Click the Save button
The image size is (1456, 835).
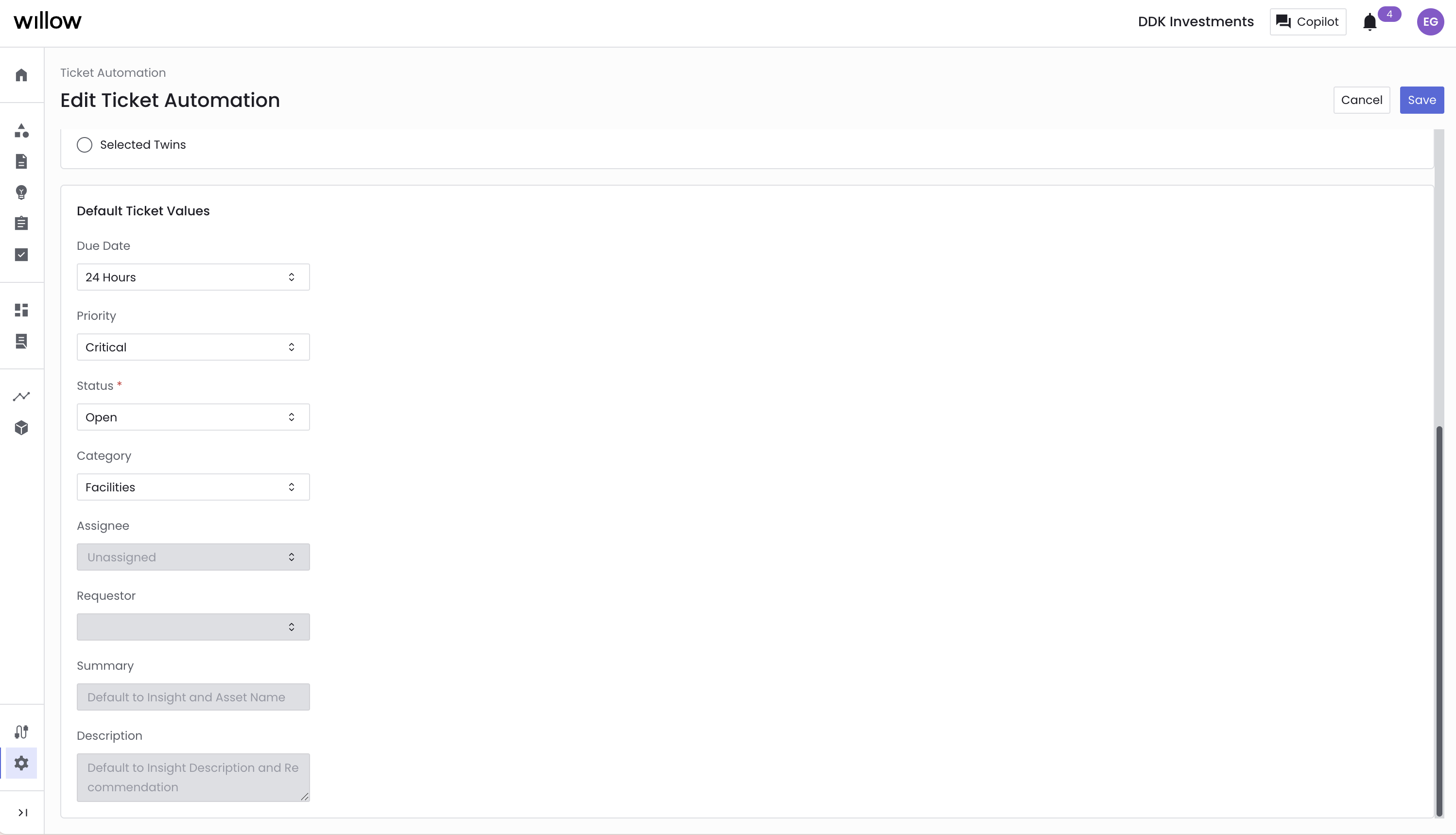[x=1421, y=100]
